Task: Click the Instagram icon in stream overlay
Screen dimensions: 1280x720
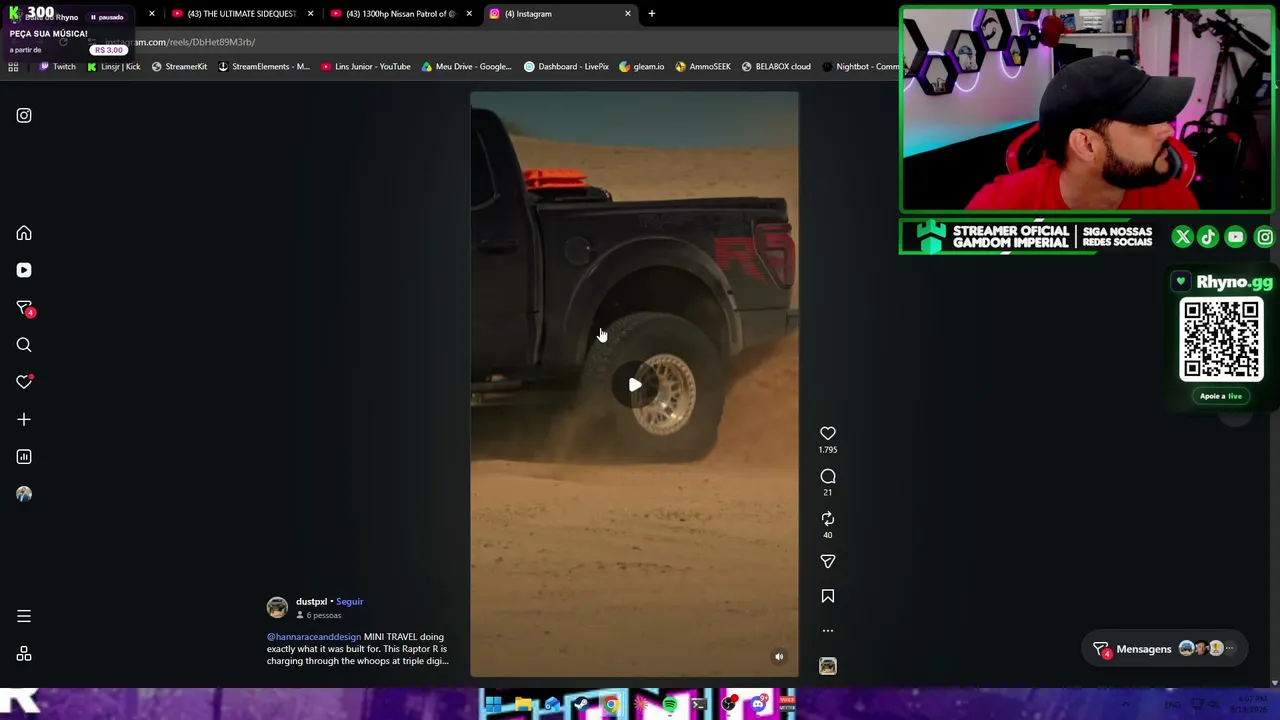Action: (1265, 237)
